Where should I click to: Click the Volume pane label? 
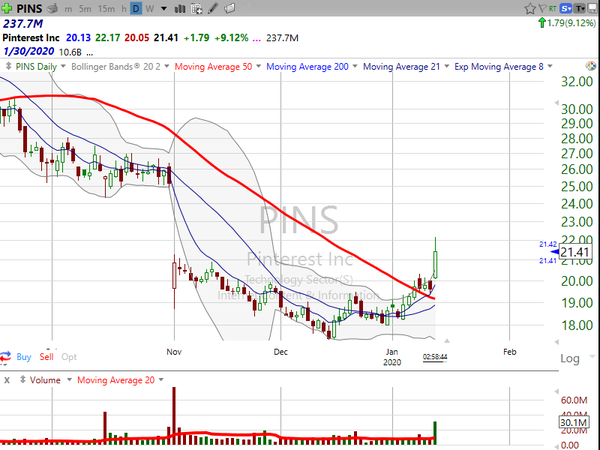pos(45,380)
